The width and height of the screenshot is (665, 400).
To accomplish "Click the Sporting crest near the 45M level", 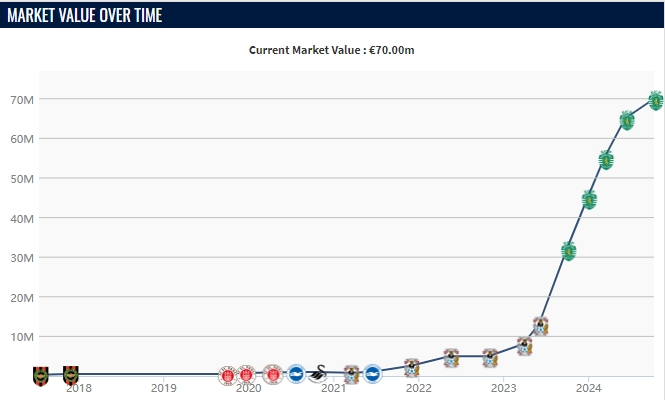I will 590,199.
